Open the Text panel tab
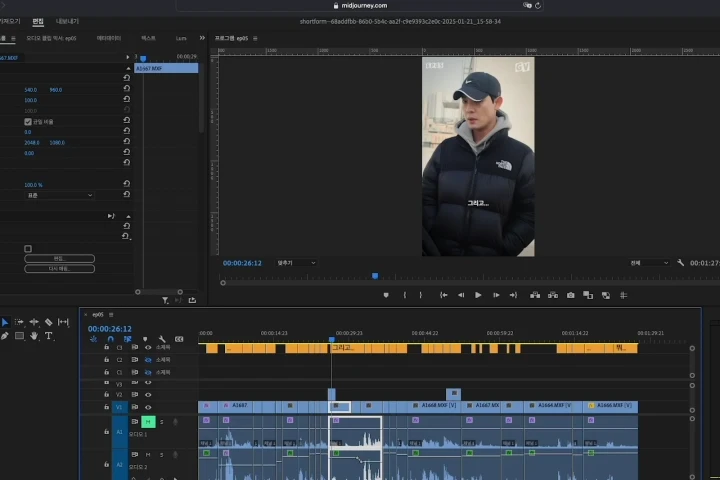This screenshot has width=720, height=480. pyautogui.click(x=148, y=39)
